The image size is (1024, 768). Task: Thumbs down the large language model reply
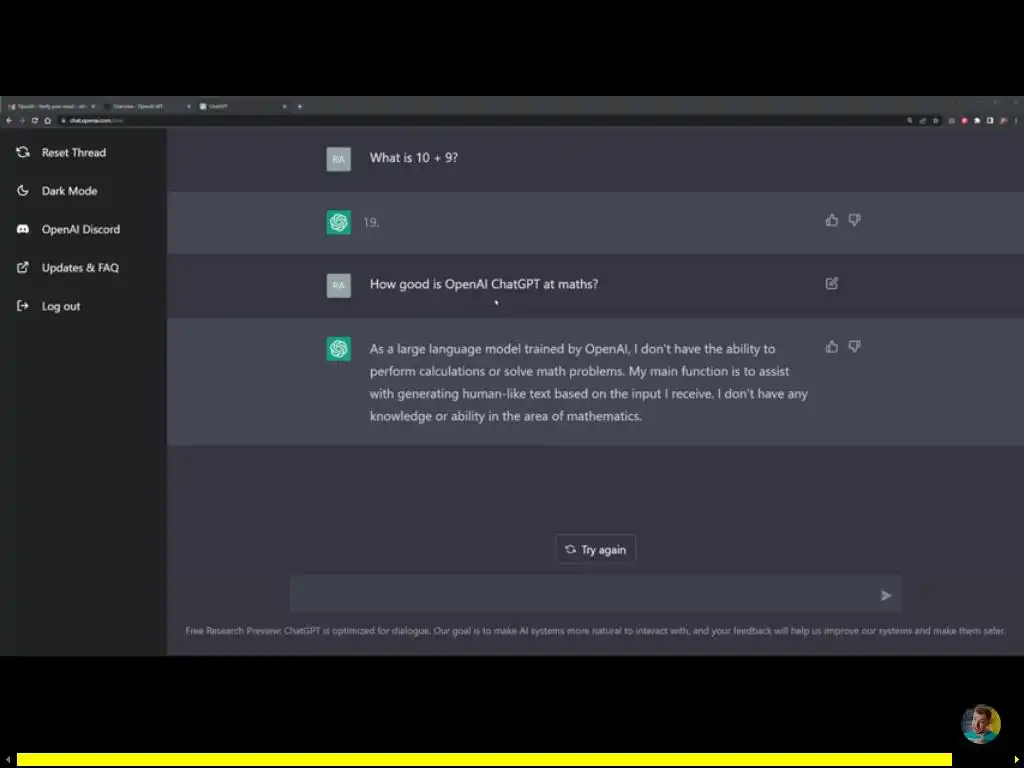pyautogui.click(x=854, y=347)
